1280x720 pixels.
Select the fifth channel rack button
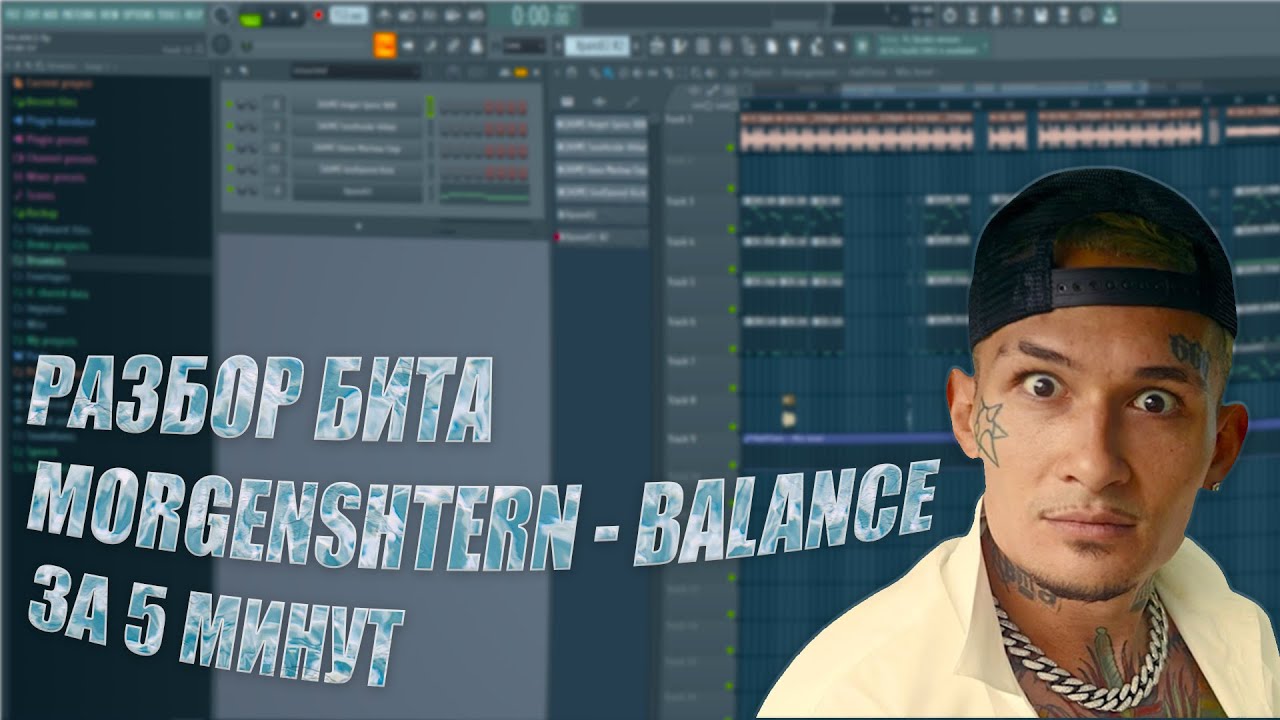(x=357, y=190)
